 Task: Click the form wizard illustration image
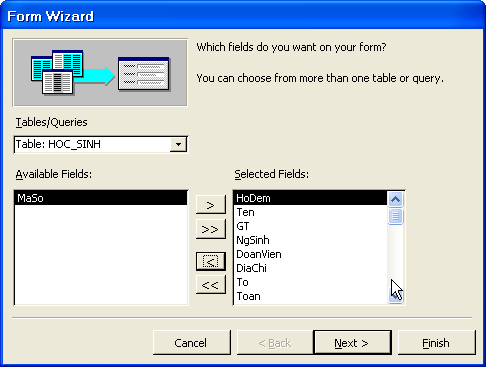[x=100, y=72]
